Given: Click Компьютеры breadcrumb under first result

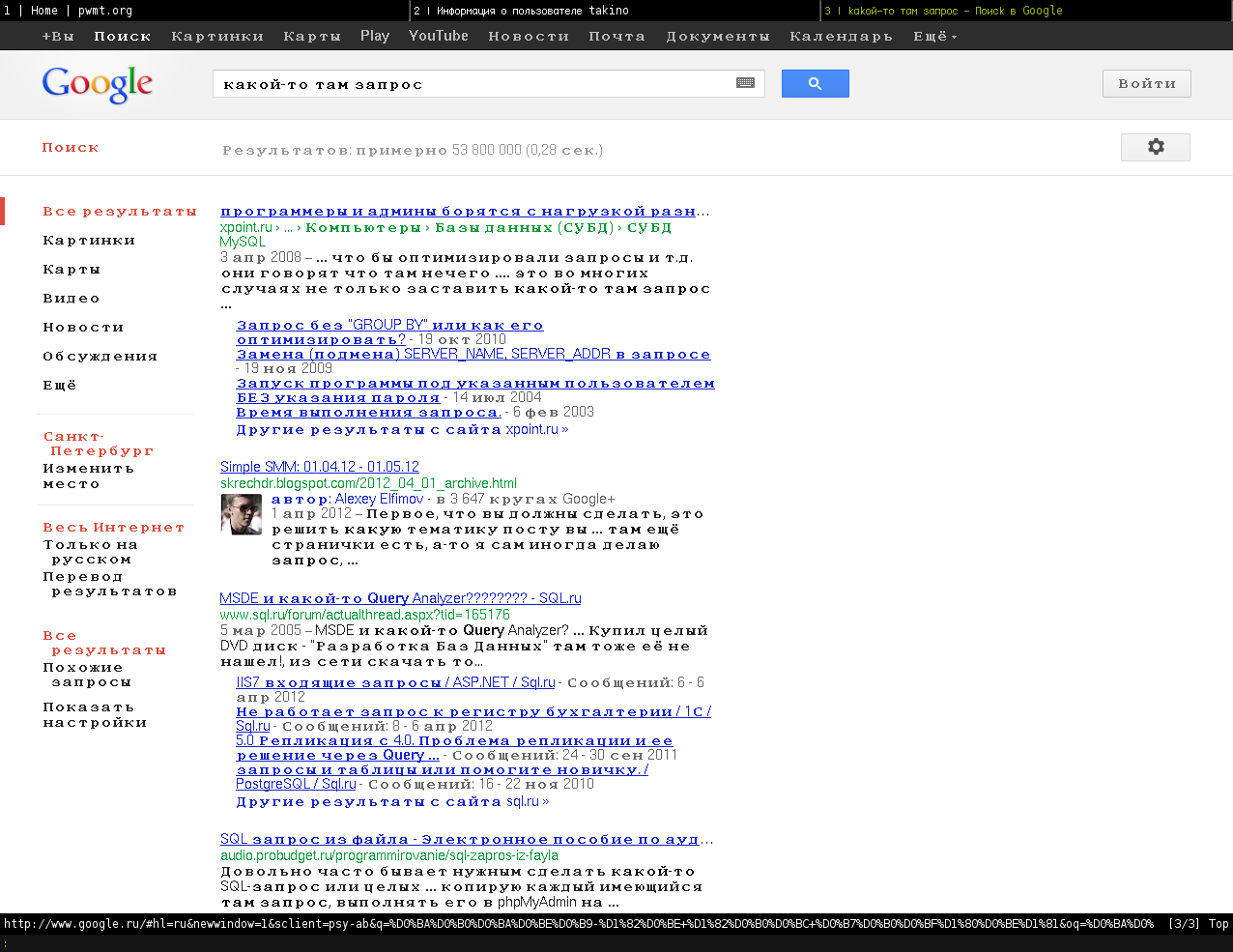Looking at the screenshot, I should (x=363, y=228).
